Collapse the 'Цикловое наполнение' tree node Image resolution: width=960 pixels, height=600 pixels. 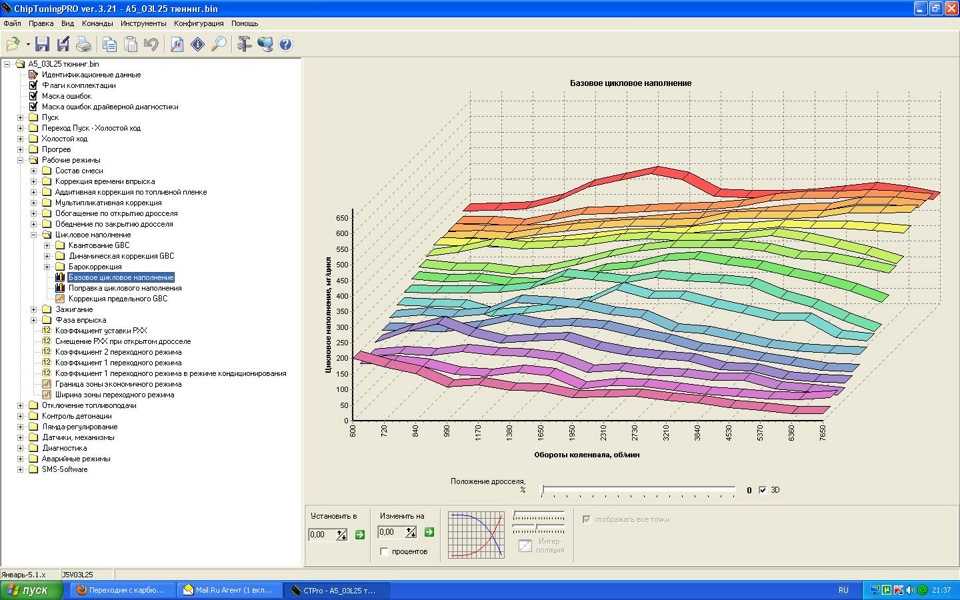(x=34, y=235)
